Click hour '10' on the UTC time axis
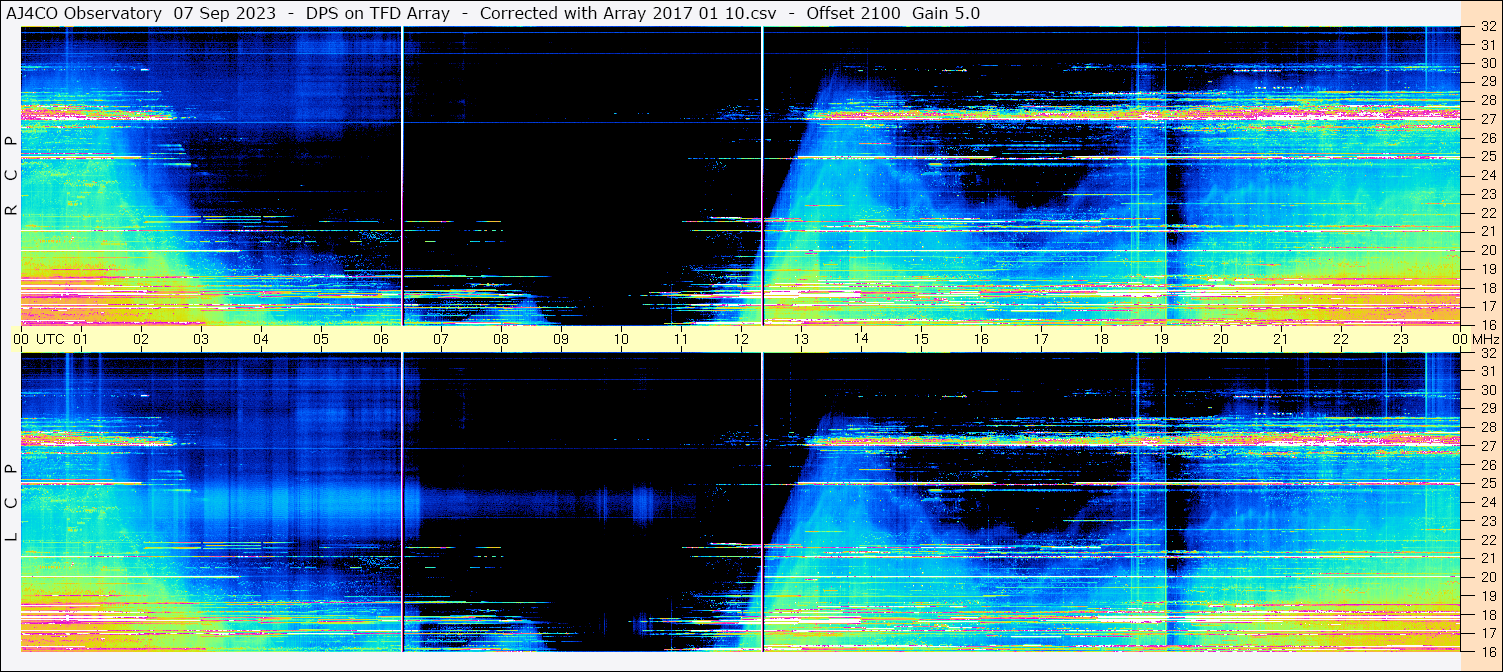This screenshot has width=1503, height=672. (621, 339)
